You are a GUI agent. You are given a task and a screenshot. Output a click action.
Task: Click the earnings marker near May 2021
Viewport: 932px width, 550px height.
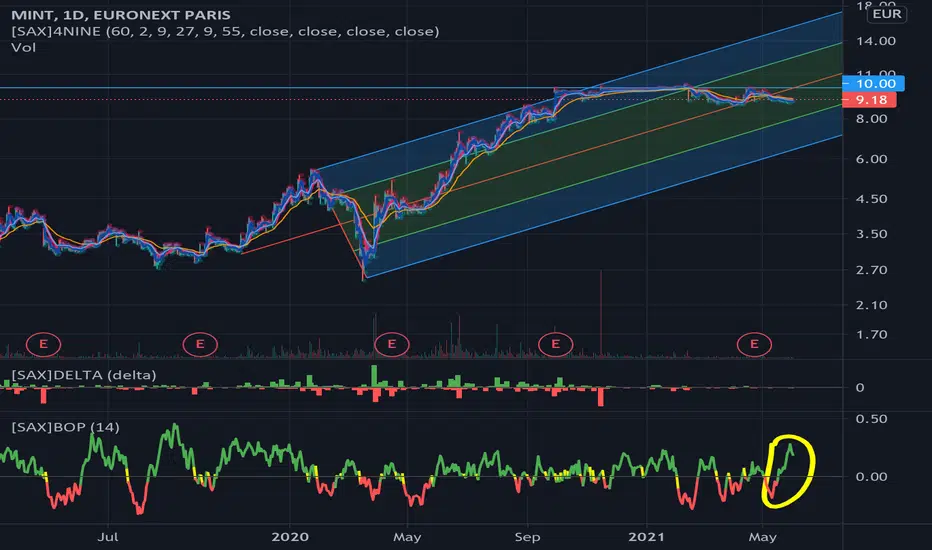[x=754, y=344]
